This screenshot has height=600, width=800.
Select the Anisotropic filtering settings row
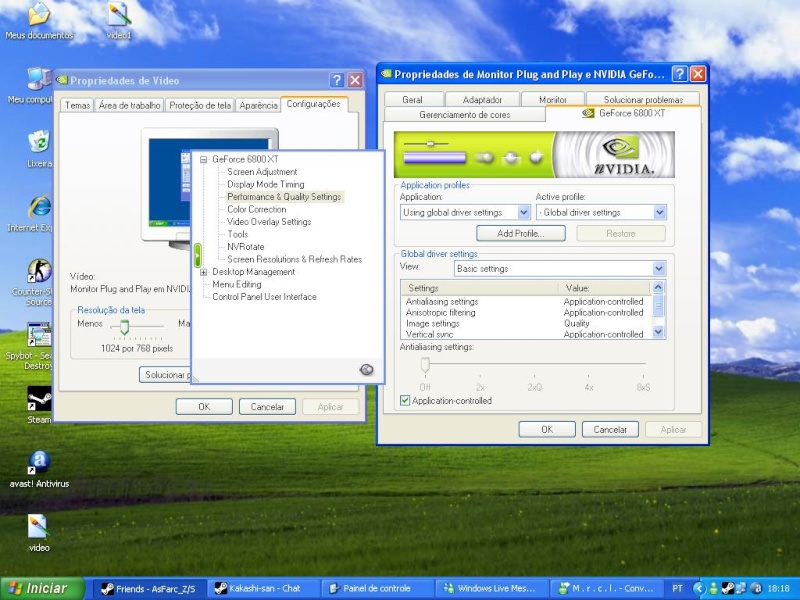coord(526,312)
